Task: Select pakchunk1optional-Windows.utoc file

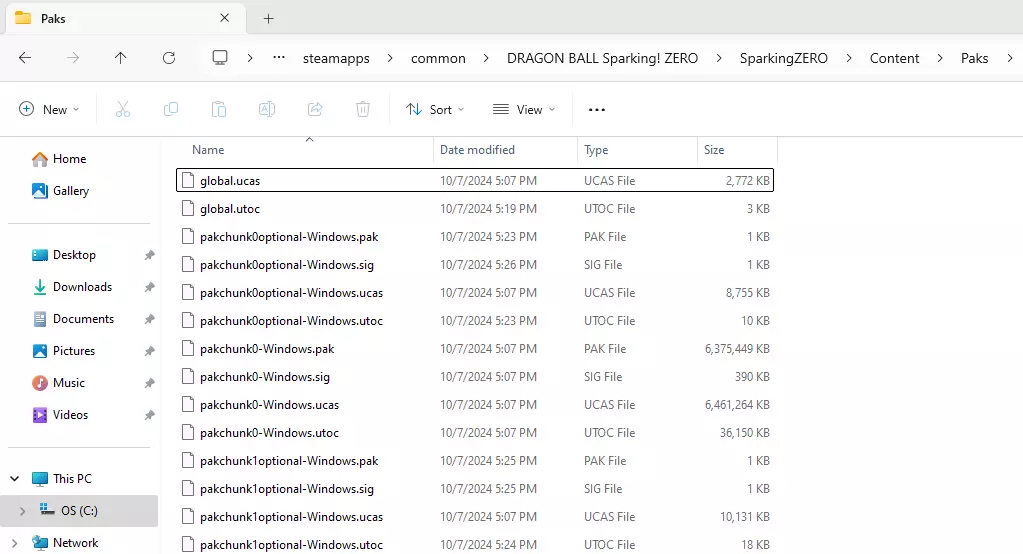Action: click(x=475, y=545)
